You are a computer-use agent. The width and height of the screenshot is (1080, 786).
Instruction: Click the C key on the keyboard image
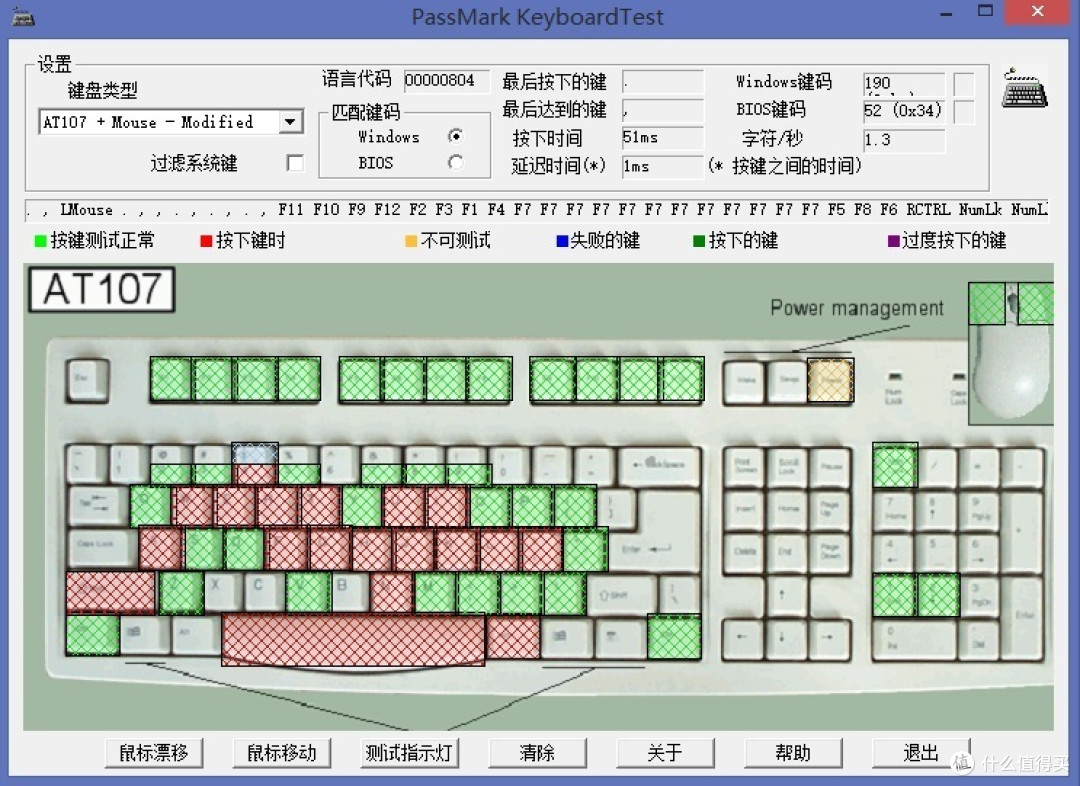(x=263, y=592)
